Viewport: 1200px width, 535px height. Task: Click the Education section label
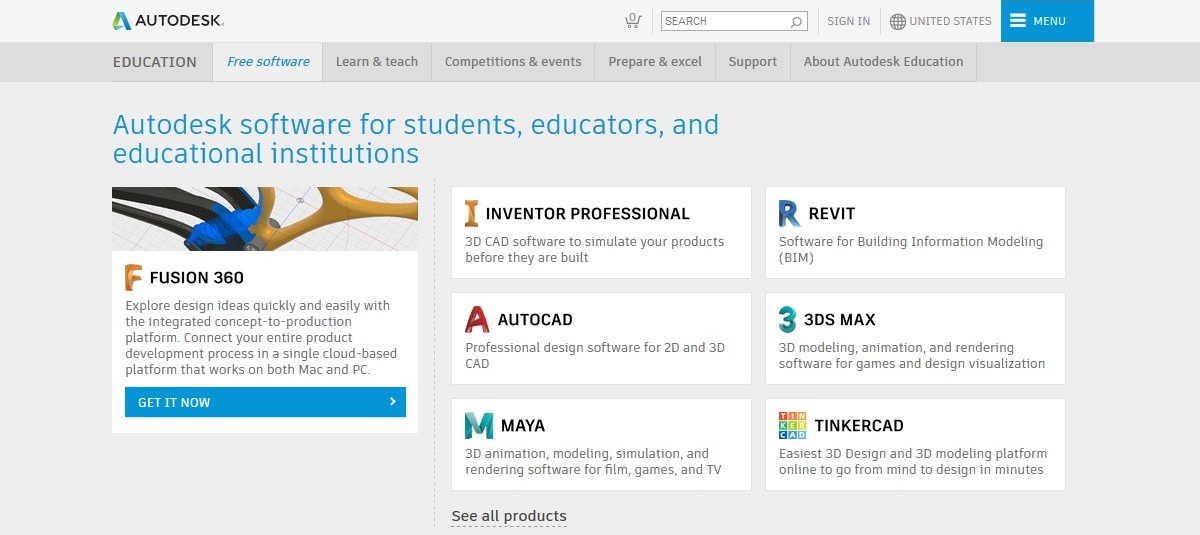pos(155,62)
